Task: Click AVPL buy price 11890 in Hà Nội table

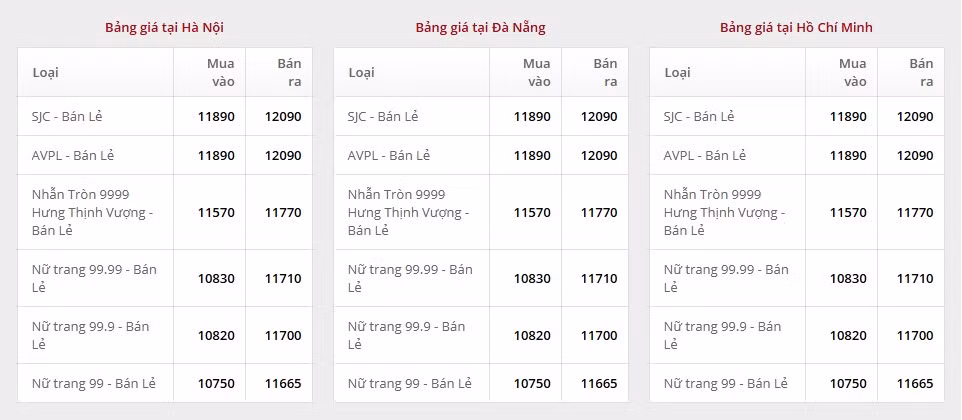Action: point(217,156)
